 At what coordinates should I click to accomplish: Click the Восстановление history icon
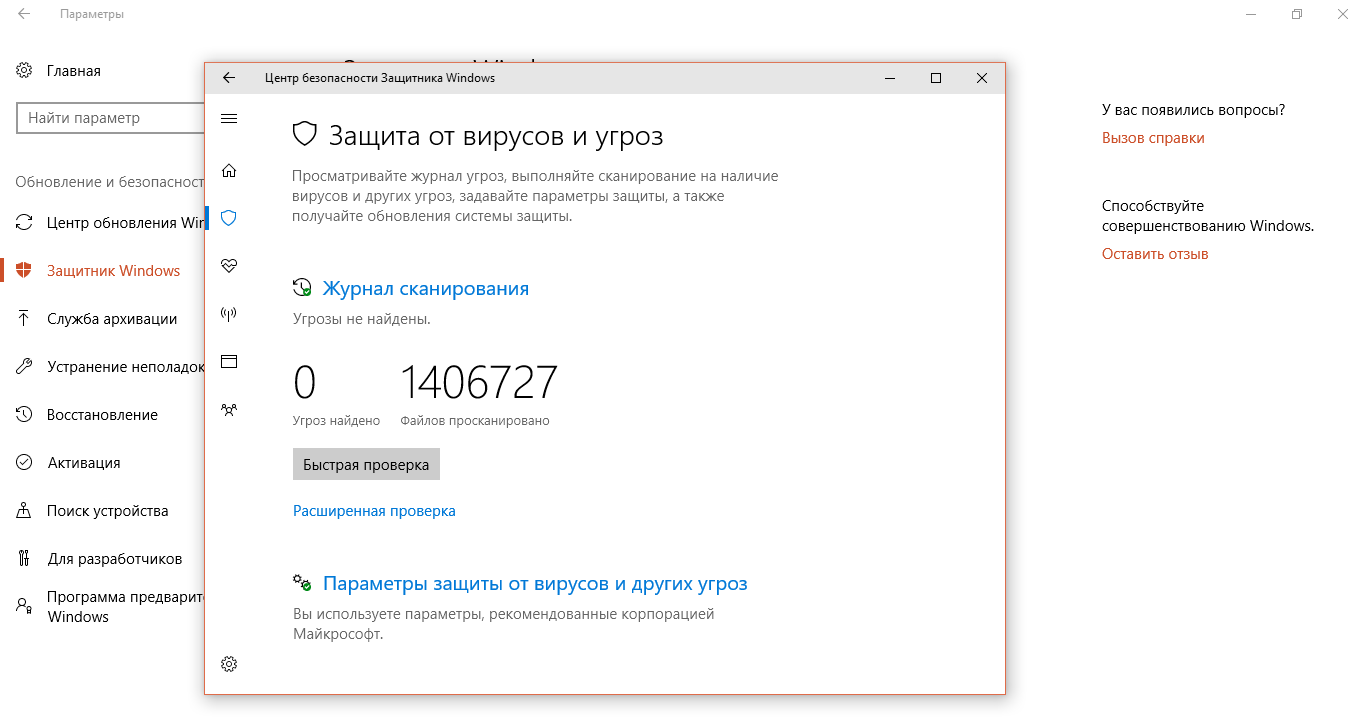(24, 415)
